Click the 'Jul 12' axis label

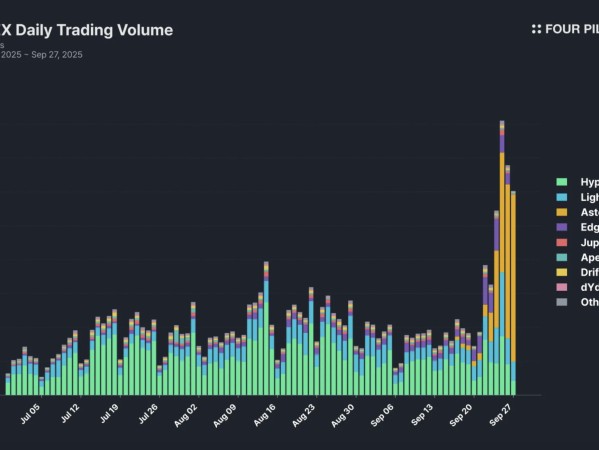tap(70, 414)
